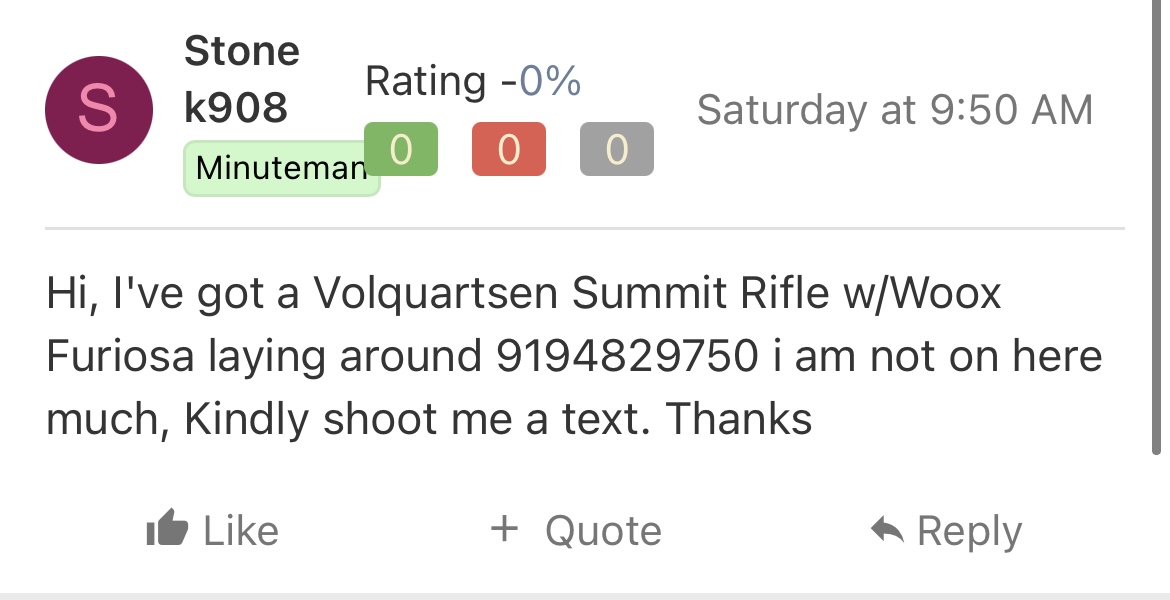The height and width of the screenshot is (600, 1170).
Task: Click the phone number 9194829750 in post
Action: point(627,355)
